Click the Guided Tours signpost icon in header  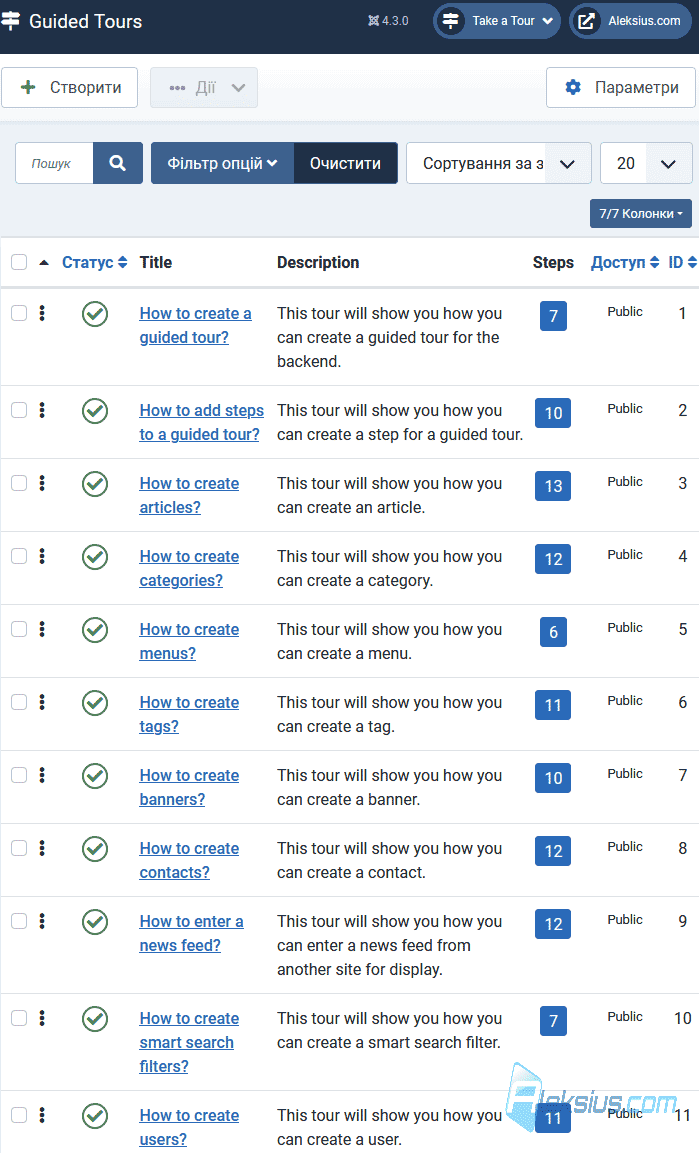click(x=10, y=21)
